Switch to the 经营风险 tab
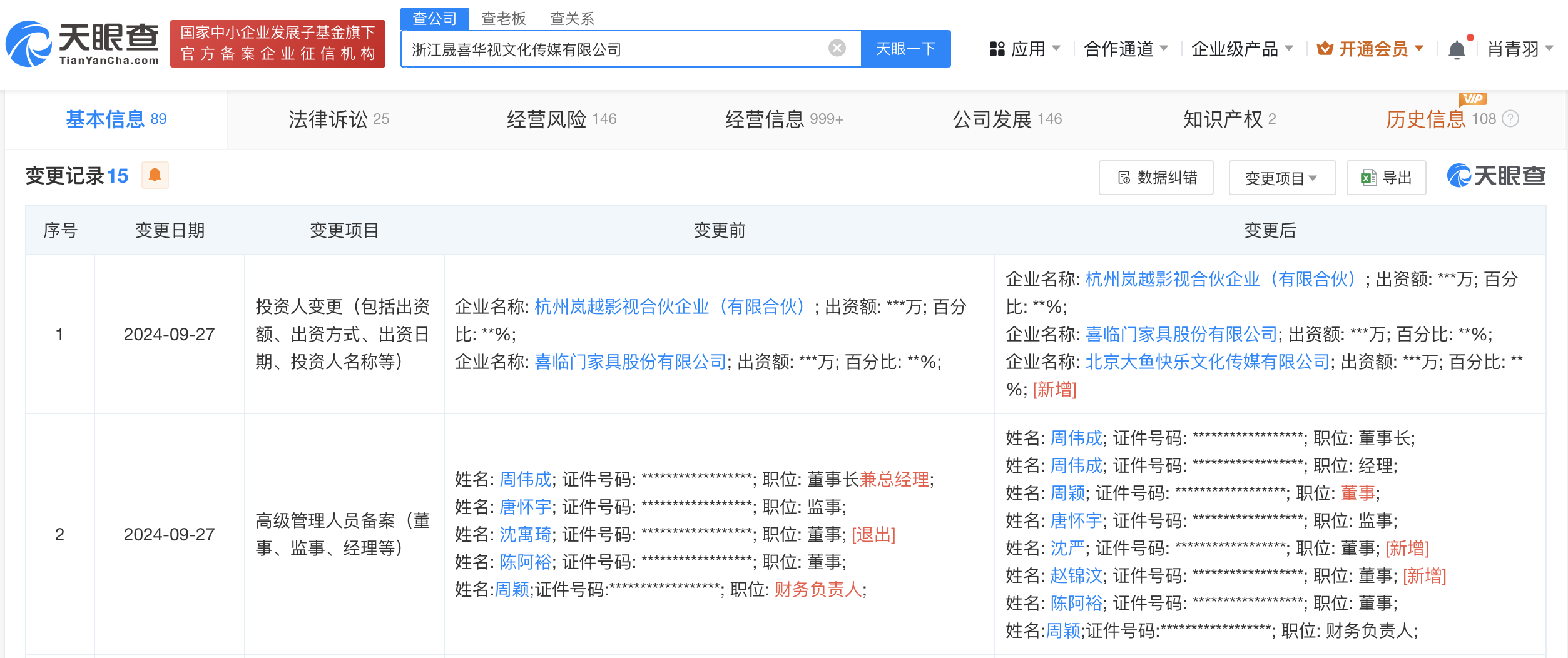Image resolution: width=1568 pixels, height=658 pixels. tap(561, 119)
